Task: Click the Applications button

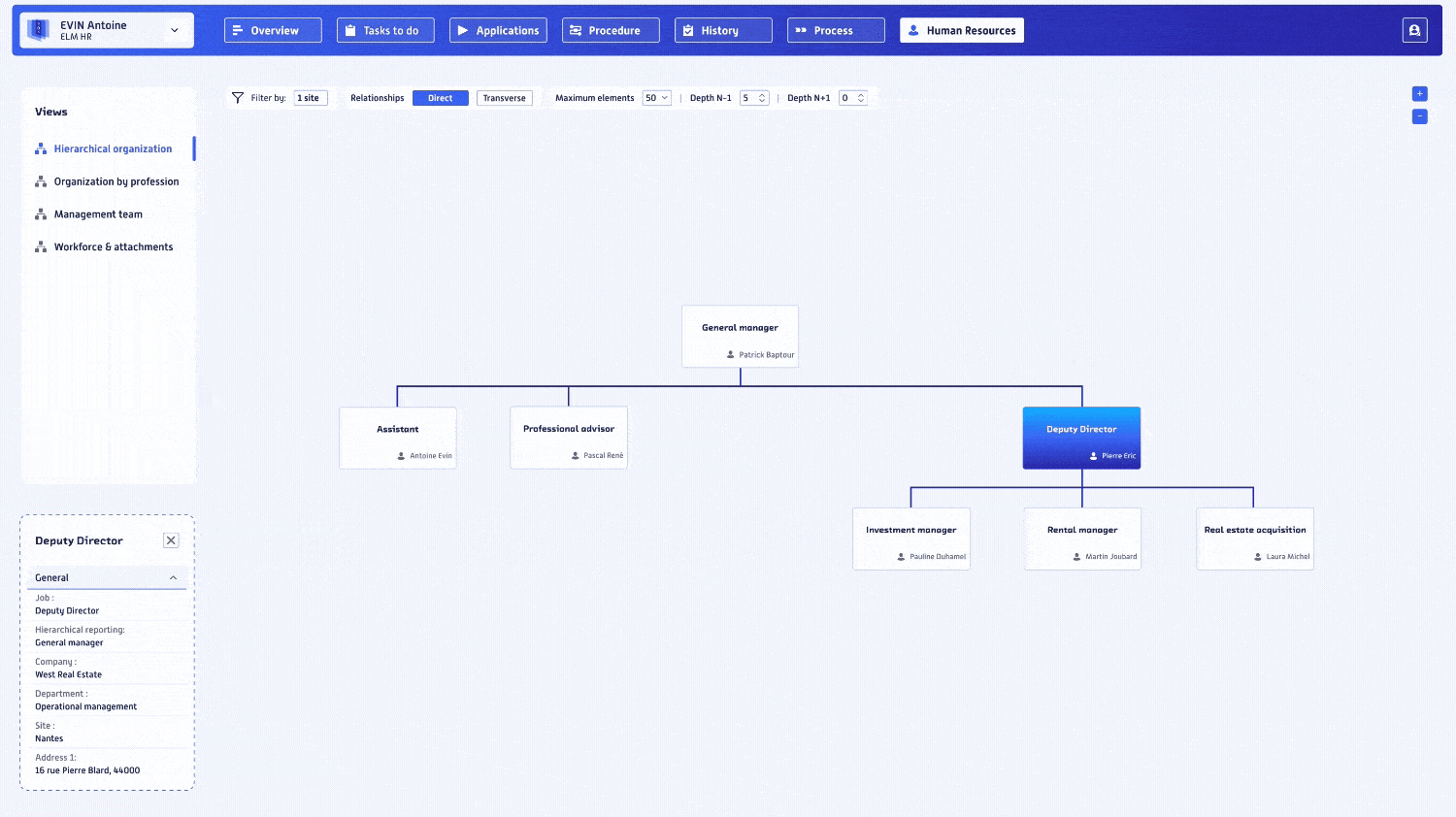Action: point(498,30)
